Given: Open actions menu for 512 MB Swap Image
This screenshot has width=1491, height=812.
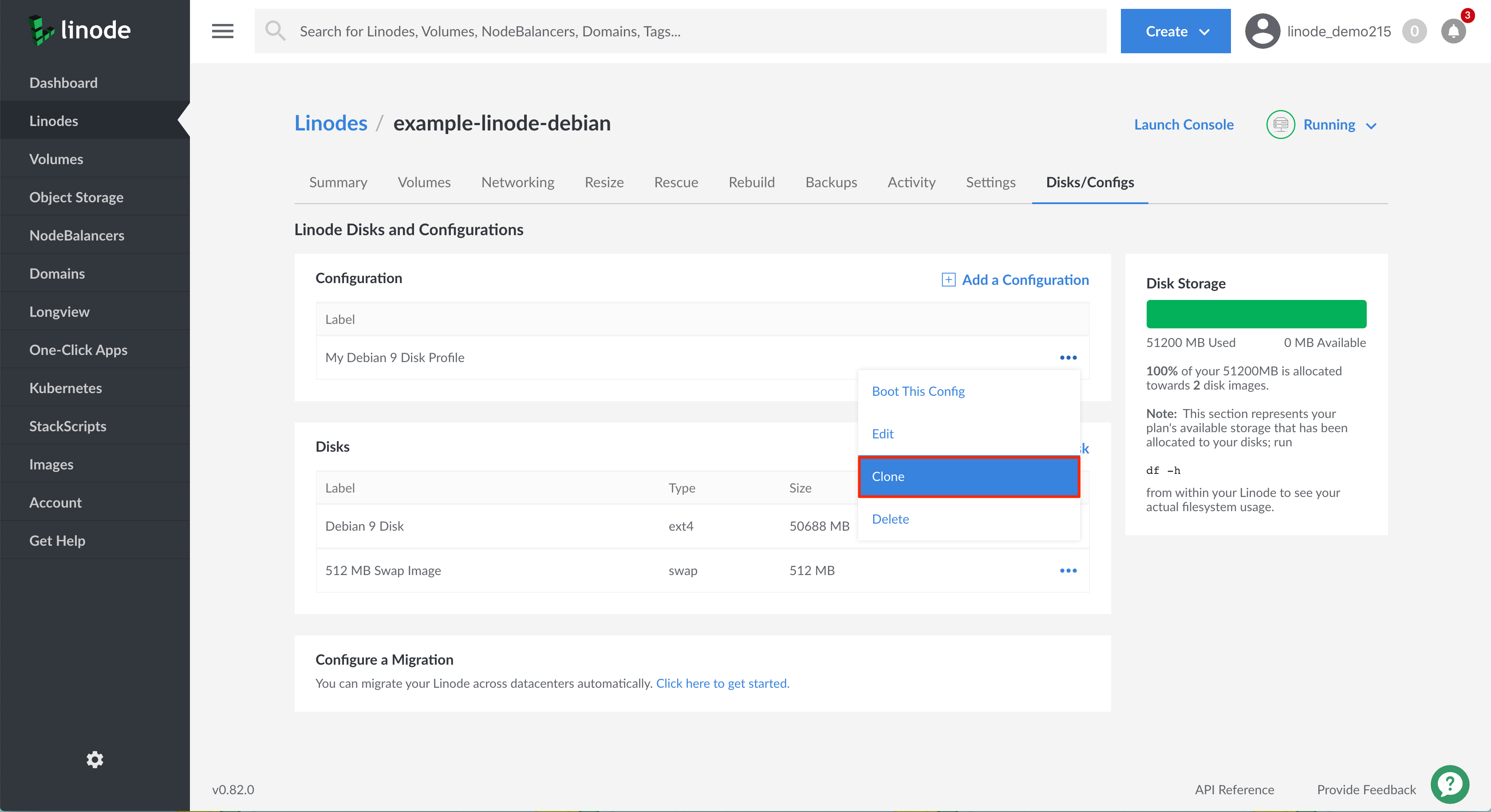Looking at the screenshot, I should pyautogui.click(x=1068, y=571).
